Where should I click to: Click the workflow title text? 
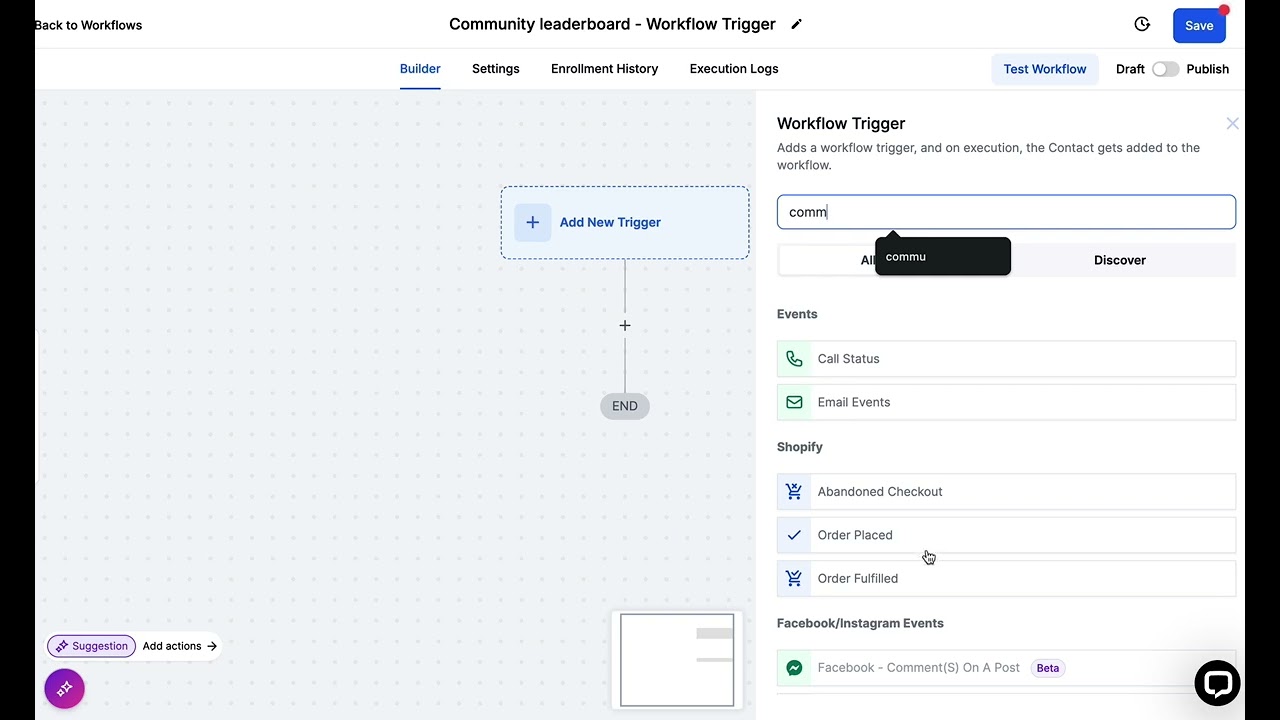click(x=612, y=24)
